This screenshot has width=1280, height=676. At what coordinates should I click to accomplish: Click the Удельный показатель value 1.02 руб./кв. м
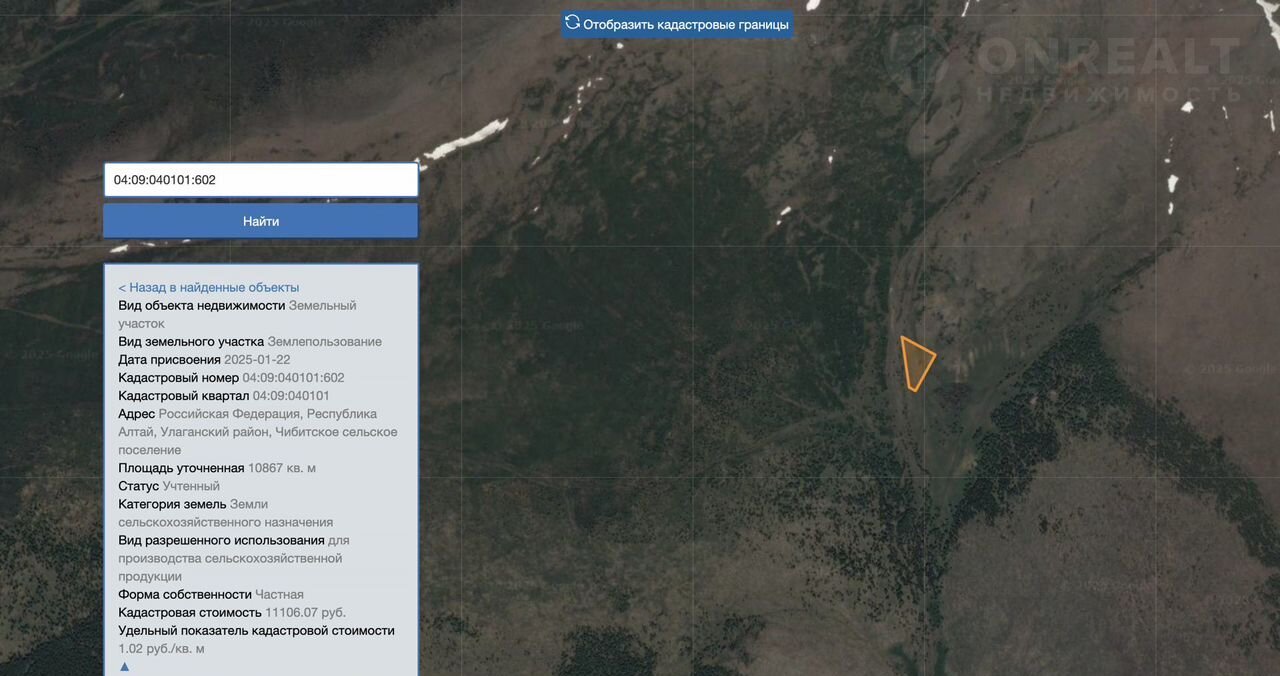[161, 648]
